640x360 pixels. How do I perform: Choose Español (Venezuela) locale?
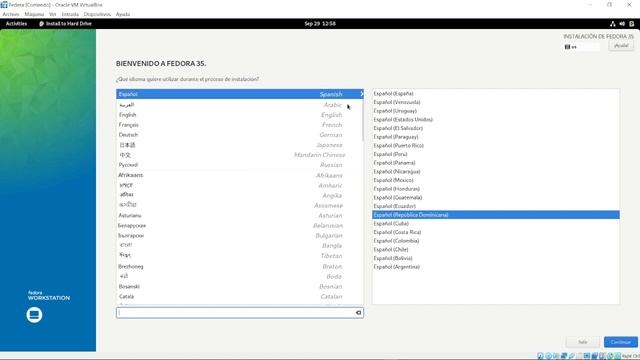[x=496, y=102]
